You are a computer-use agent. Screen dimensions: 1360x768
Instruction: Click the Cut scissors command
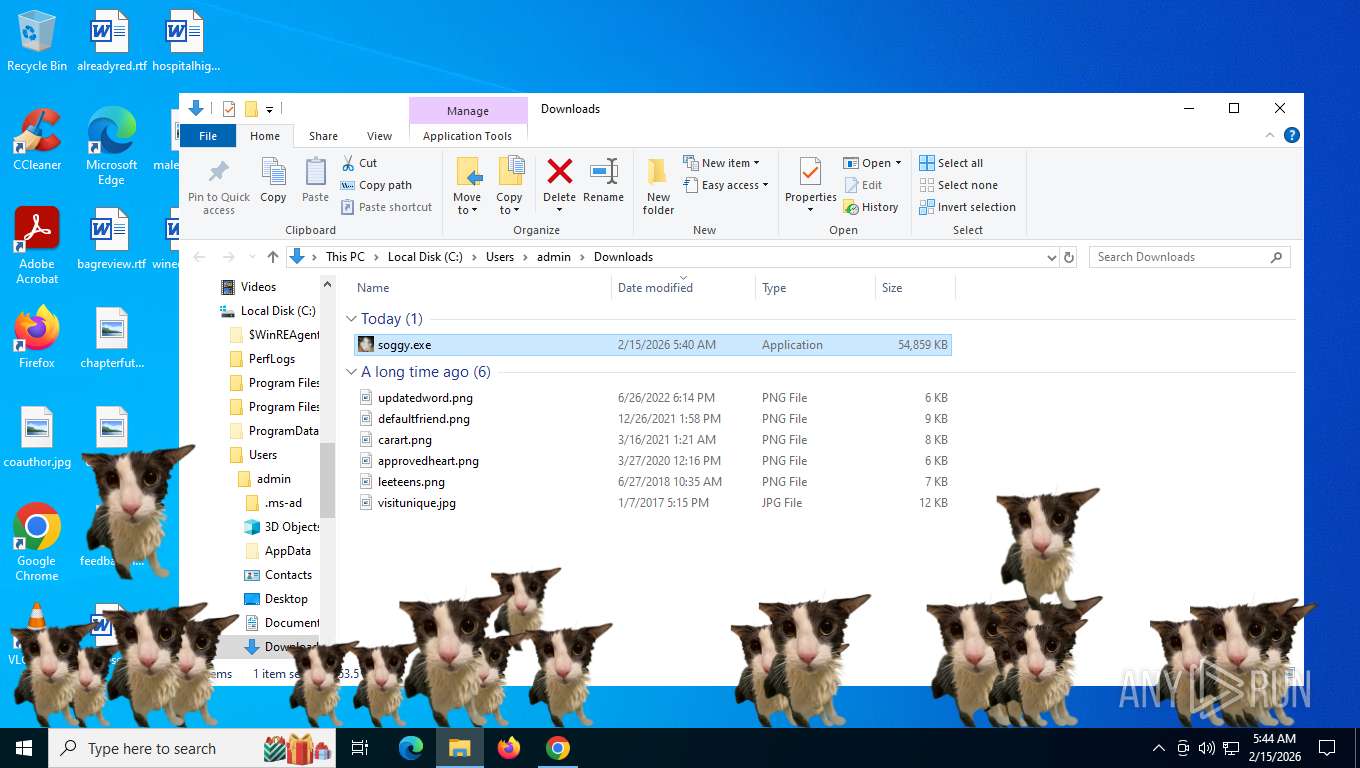(359, 163)
